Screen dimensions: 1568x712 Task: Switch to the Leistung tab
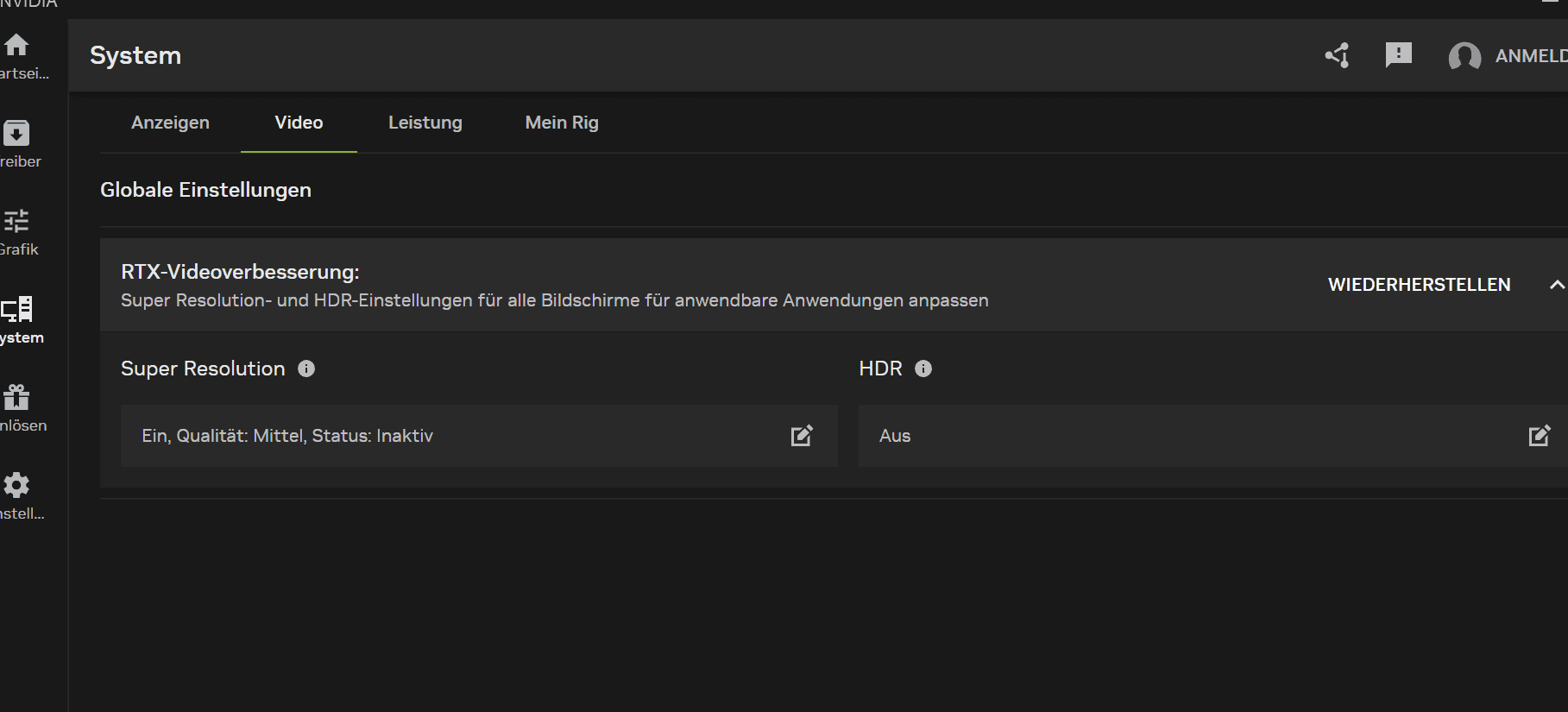425,123
